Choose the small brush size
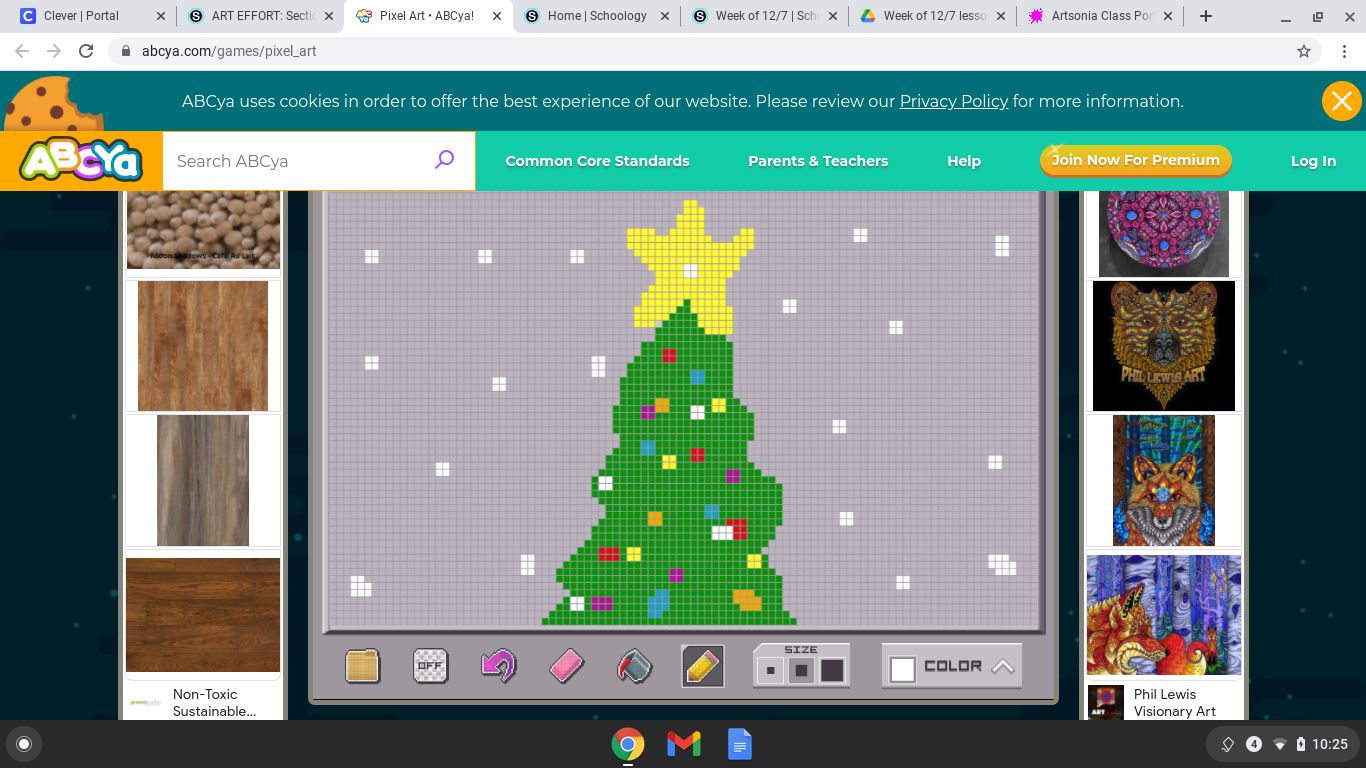The height and width of the screenshot is (768, 1366). [x=770, y=671]
